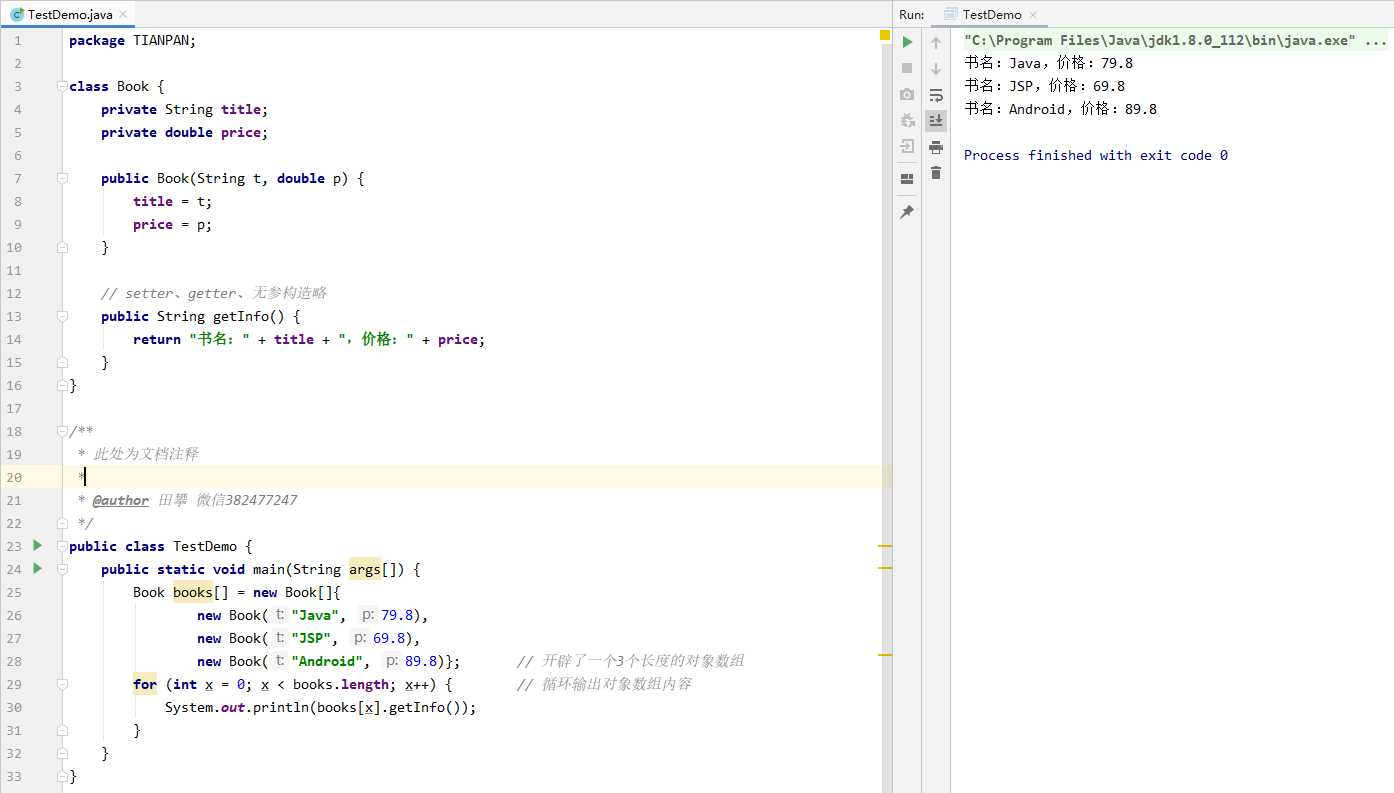The height and width of the screenshot is (793, 1394).
Task: Click the editor vertical scrollbar
Action: coord(885,420)
